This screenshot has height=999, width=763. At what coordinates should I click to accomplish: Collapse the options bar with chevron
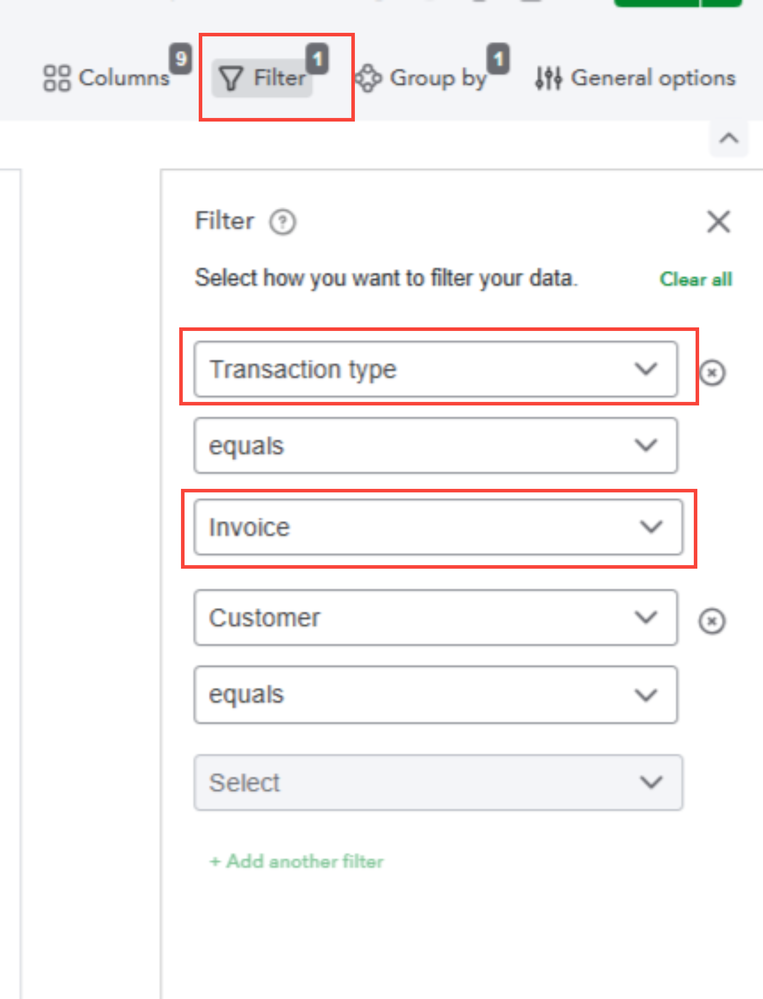[729, 139]
